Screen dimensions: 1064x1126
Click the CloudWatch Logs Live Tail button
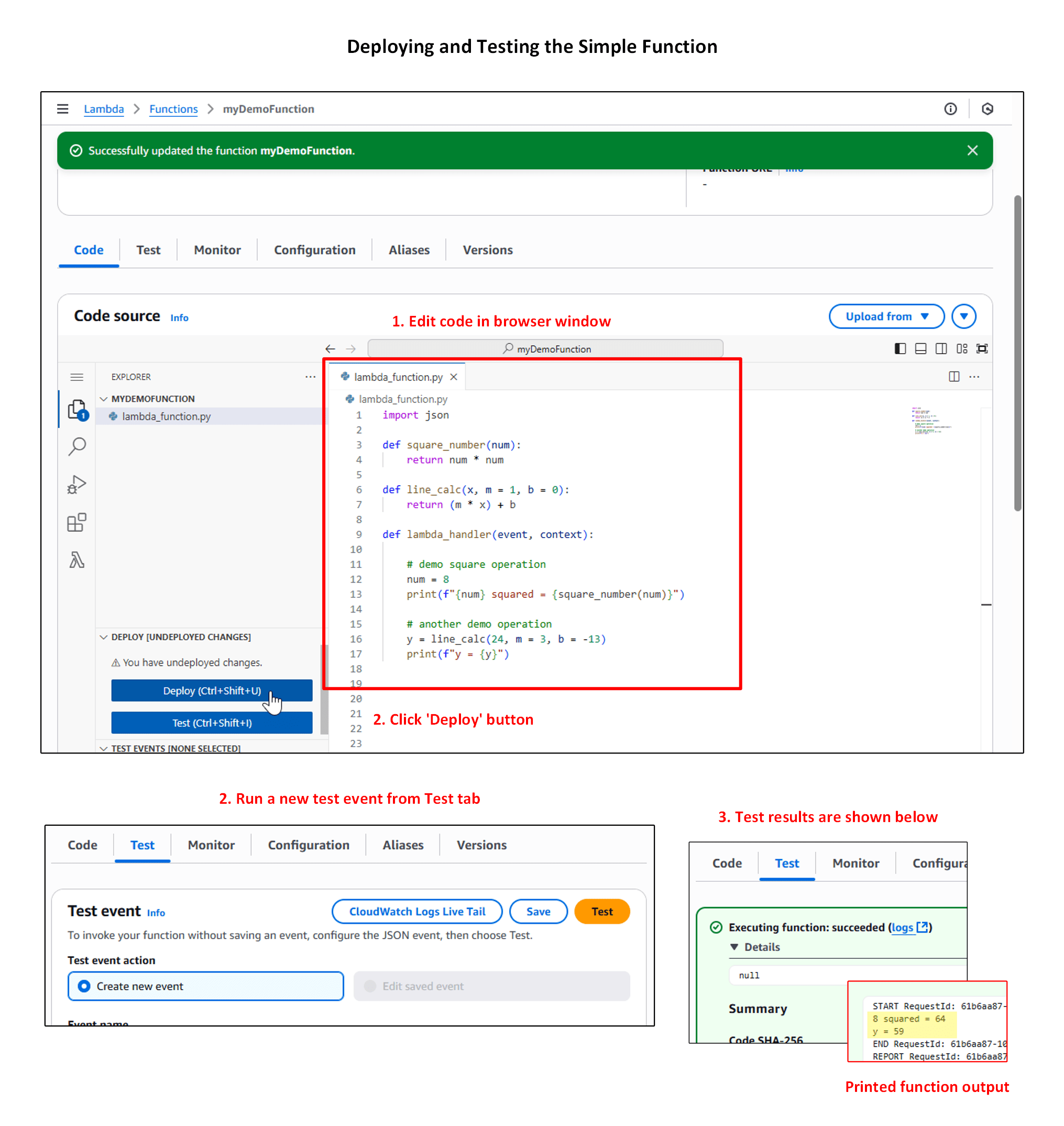(x=417, y=912)
